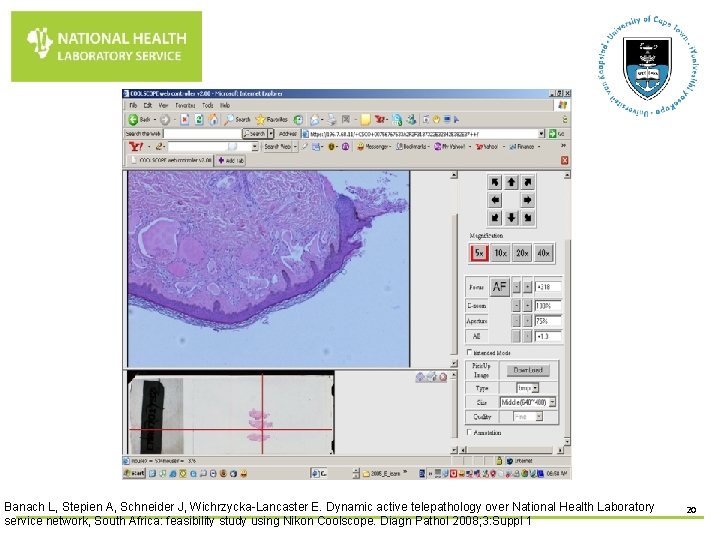Select 40x magnification
The image size is (720, 540).
pos(544,253)
